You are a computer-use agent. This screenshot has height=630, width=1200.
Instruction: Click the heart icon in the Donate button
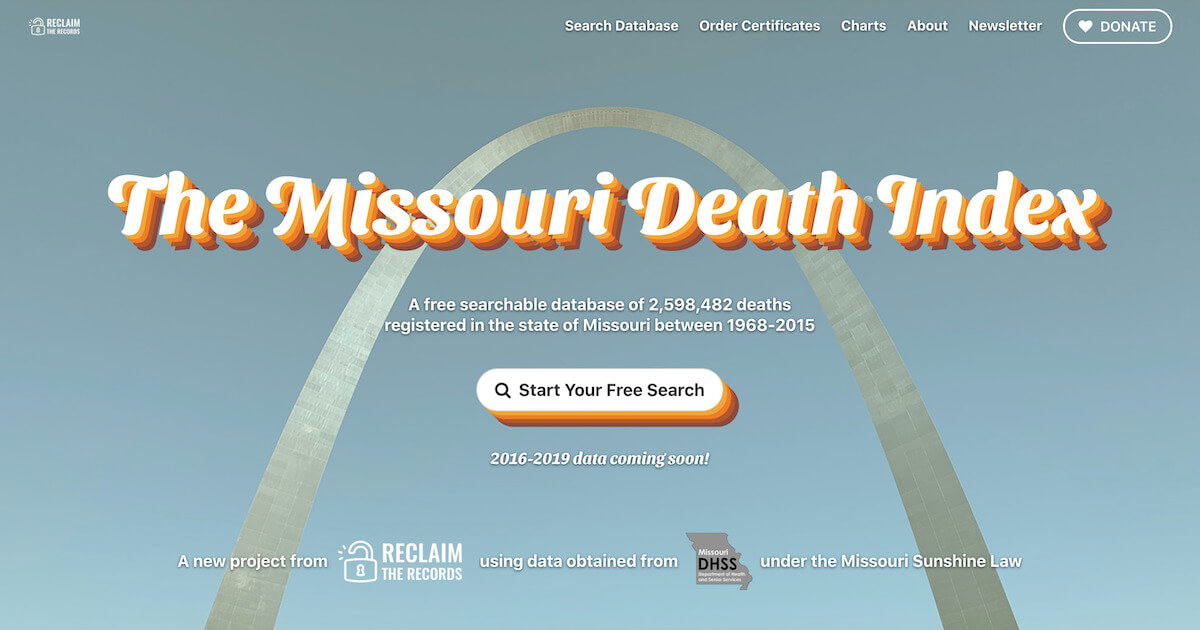coord(1085,27)
